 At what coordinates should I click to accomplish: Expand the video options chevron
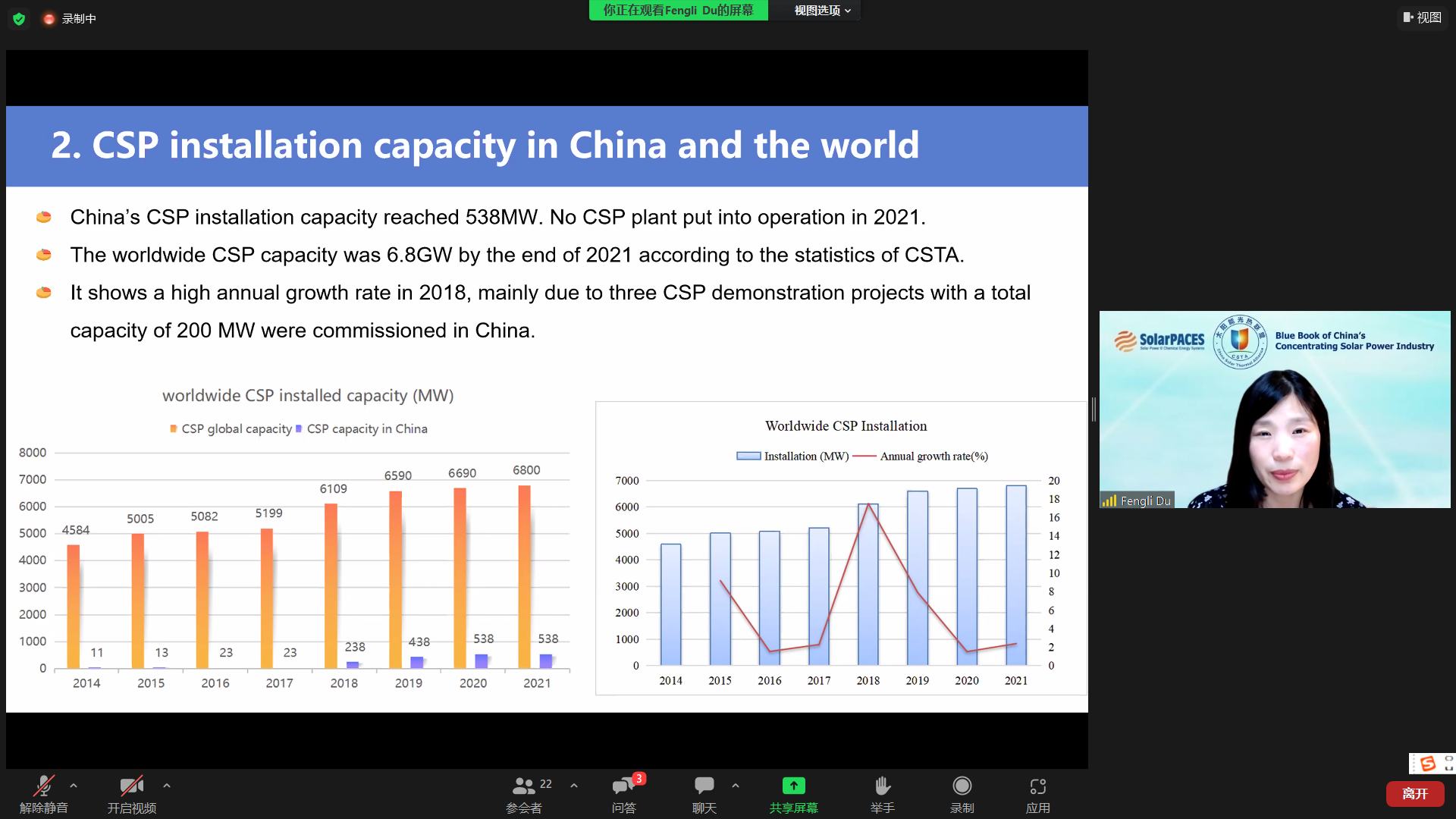tap(167, 786)
